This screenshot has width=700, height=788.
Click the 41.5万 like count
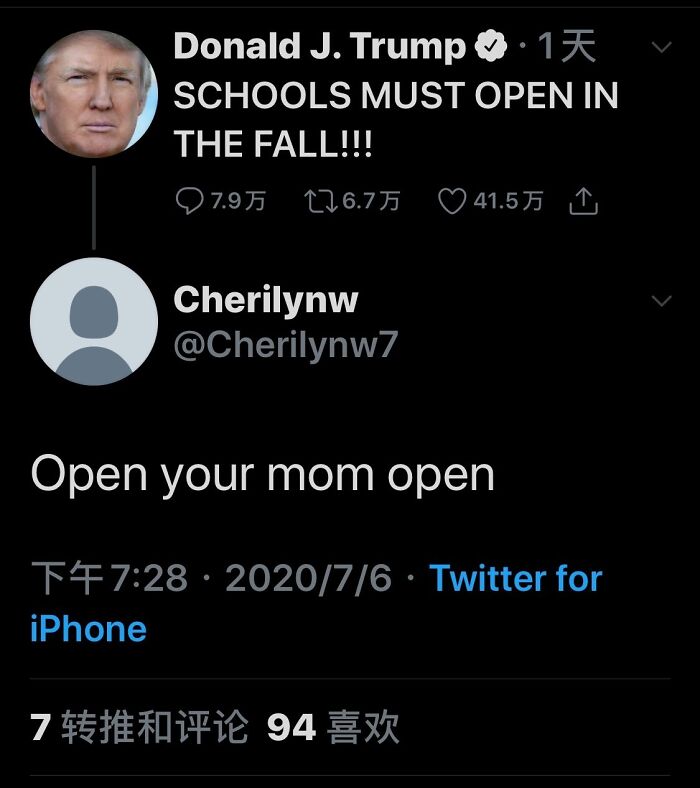(x=508, y=201)
